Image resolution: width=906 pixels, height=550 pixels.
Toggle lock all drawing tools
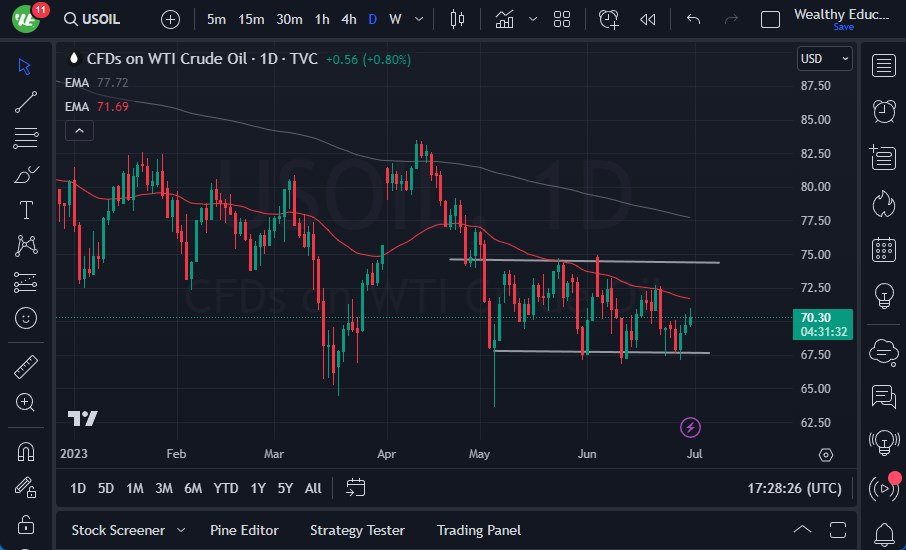pos(26,523)
